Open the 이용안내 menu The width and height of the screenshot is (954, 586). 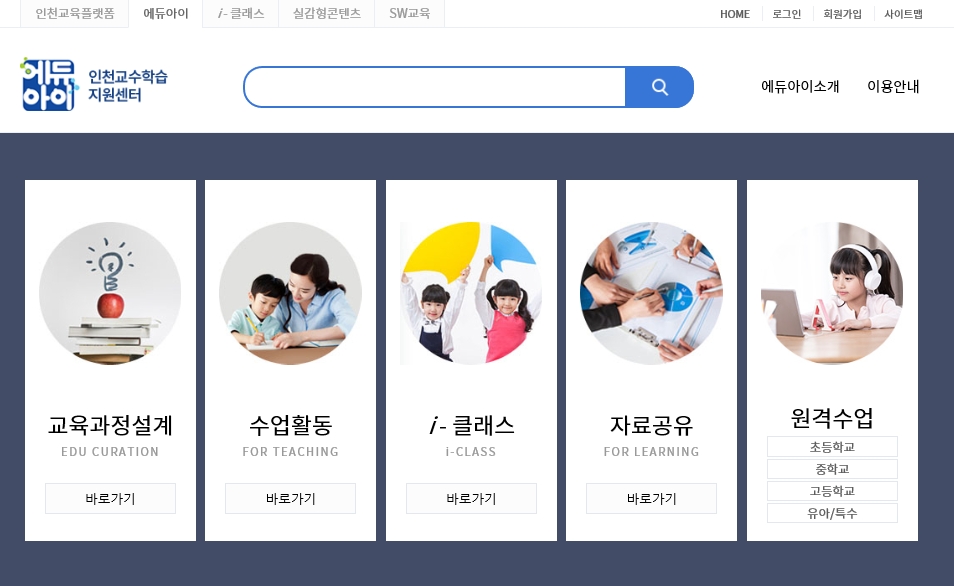coord(893,86)
